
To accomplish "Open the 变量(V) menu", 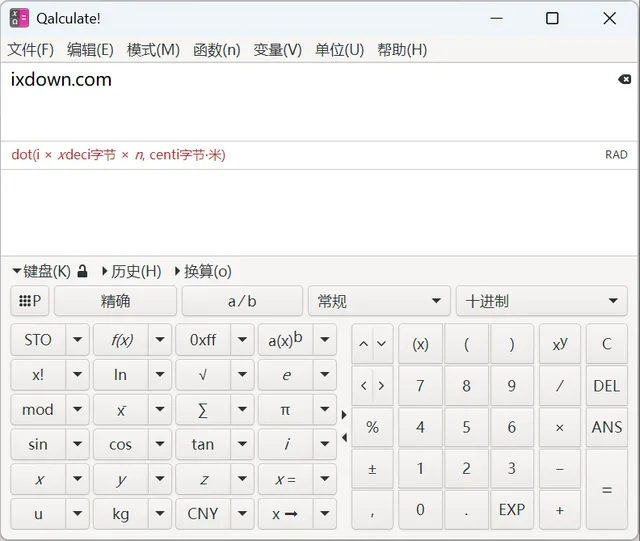I will click(278, 50).
